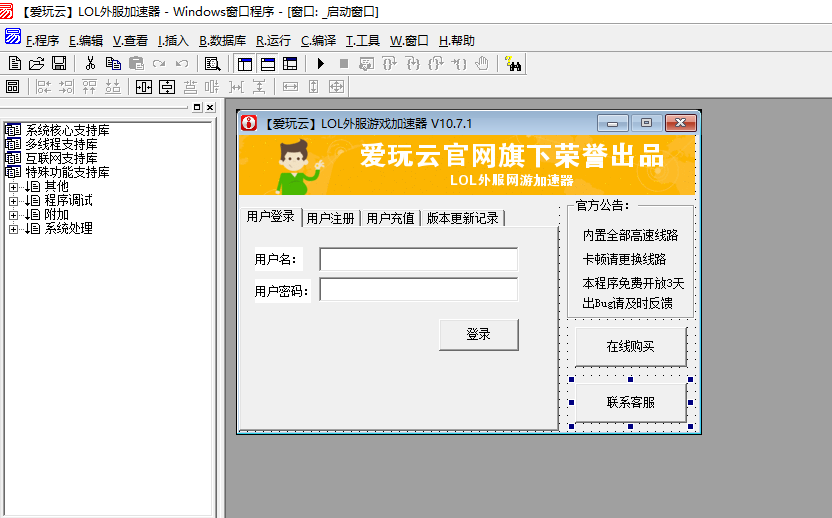Viewport: 832px width, 518px height.
Task: Click the equal vertical spacing icon
Action: coord(259,87)
